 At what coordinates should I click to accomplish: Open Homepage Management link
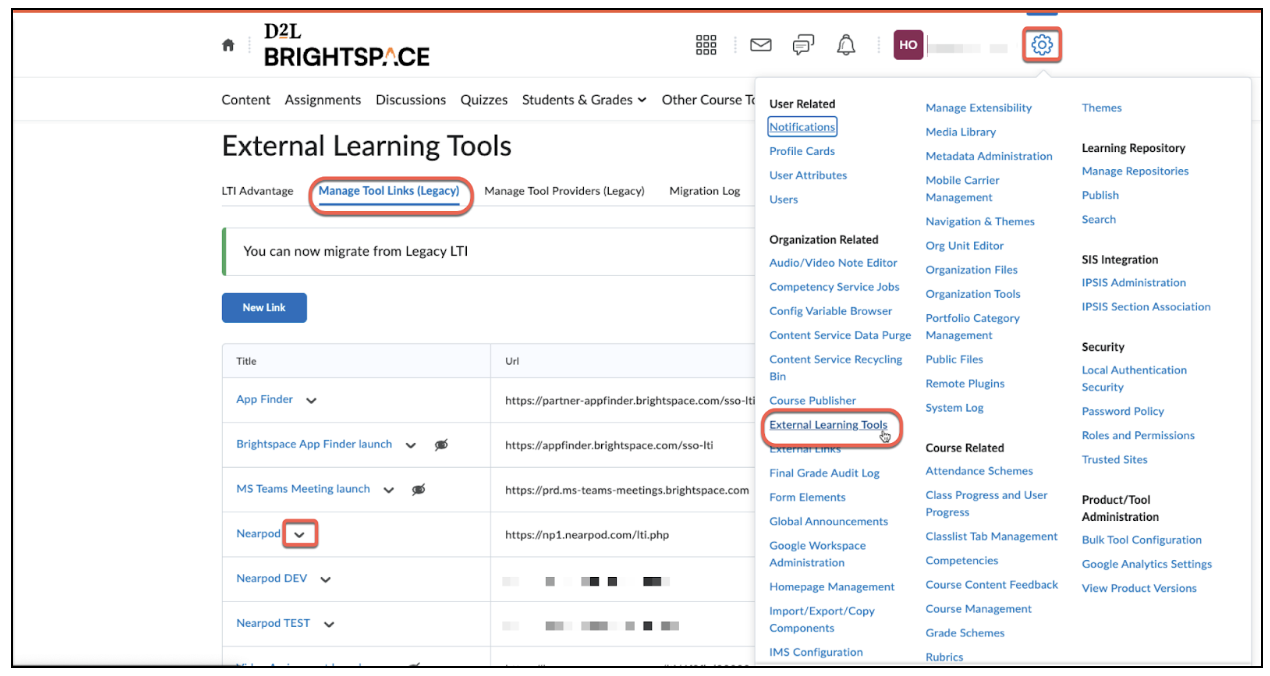click(x=832, y=587)
